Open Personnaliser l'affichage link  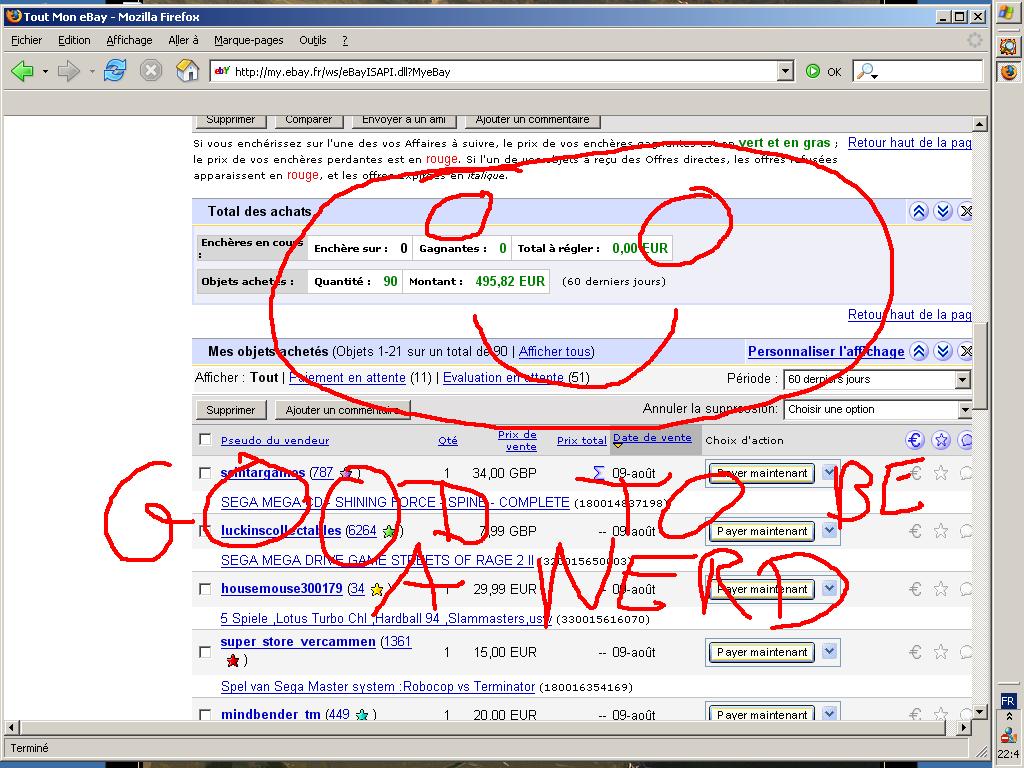click(826, 352)
